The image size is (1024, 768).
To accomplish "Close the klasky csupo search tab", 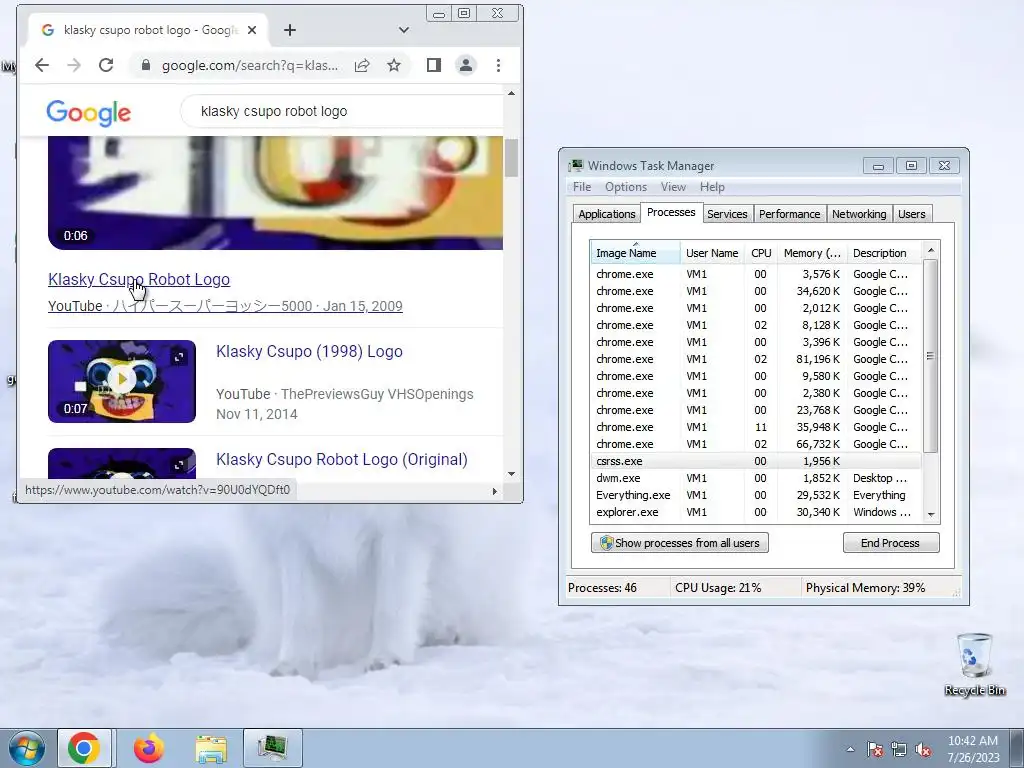I will (252, 30).
